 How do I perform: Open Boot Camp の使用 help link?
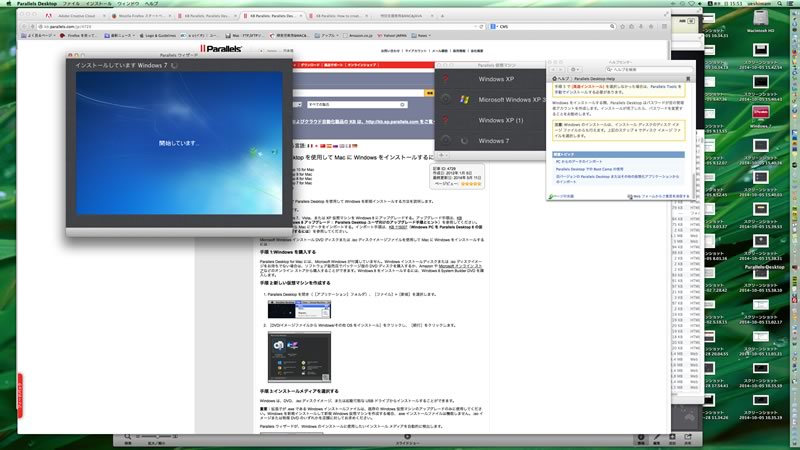(x=589, y=169)
